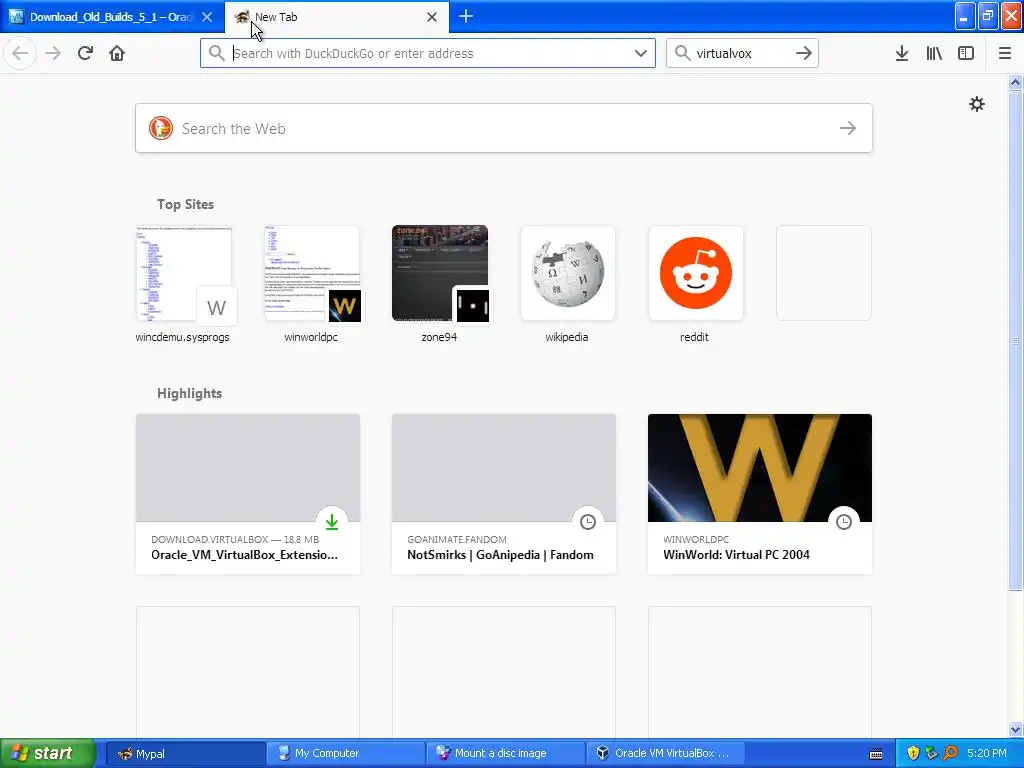Viewport: 1024px width, 768px height.
Task: Click magnifier in the address bar
Action: point(216,53)
